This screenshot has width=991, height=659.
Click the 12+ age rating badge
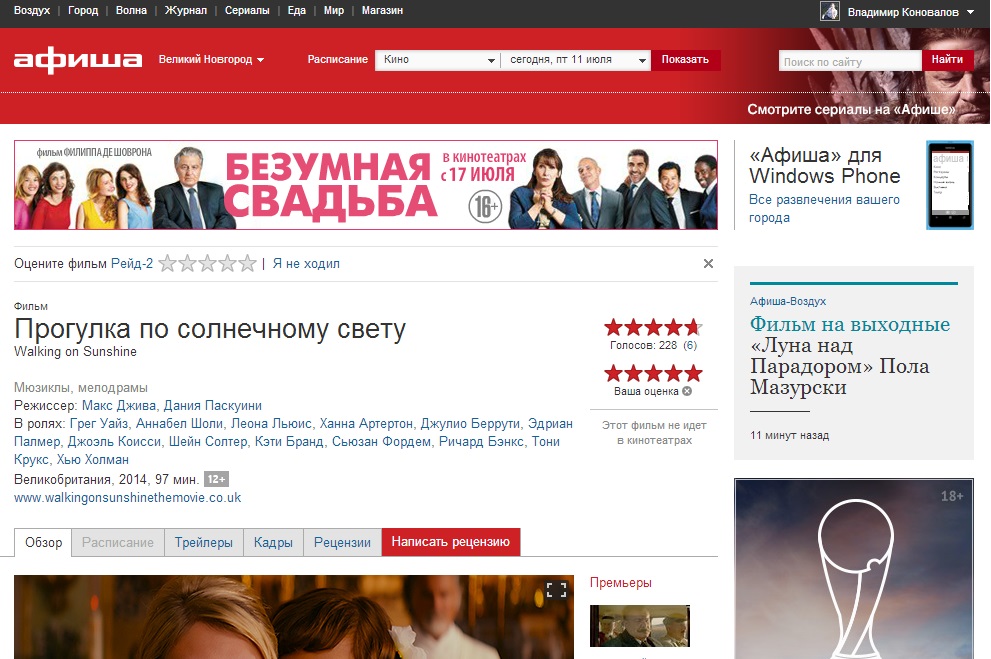tap(216, 479)
